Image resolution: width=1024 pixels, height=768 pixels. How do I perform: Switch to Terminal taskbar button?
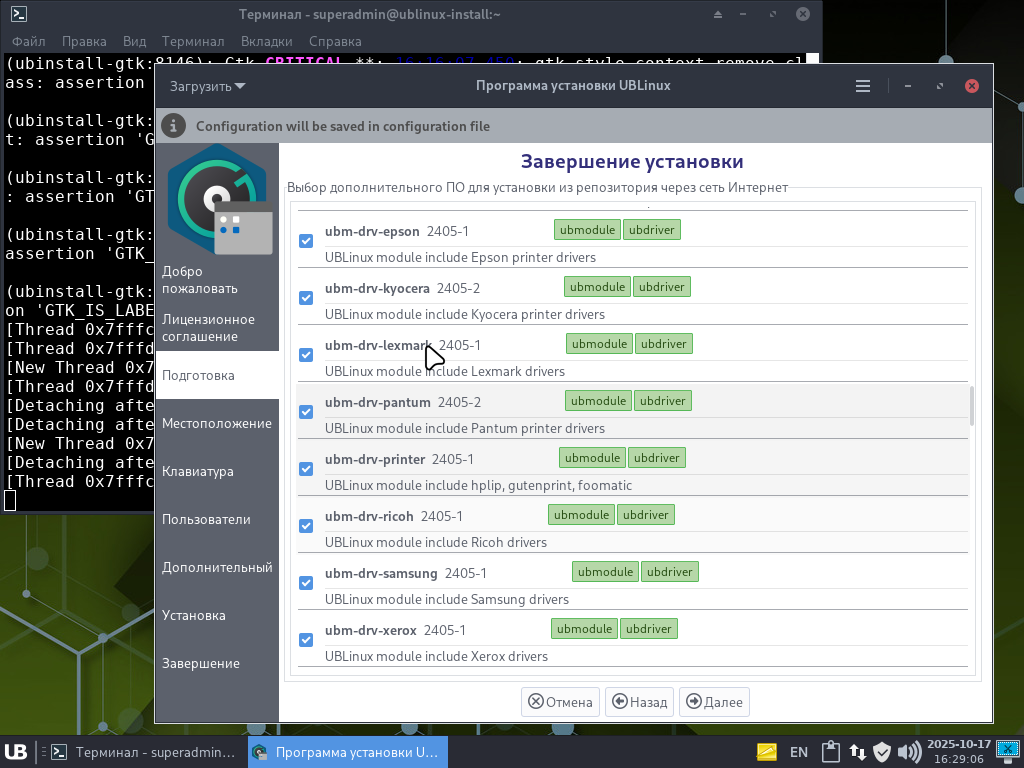coord(143,752)
